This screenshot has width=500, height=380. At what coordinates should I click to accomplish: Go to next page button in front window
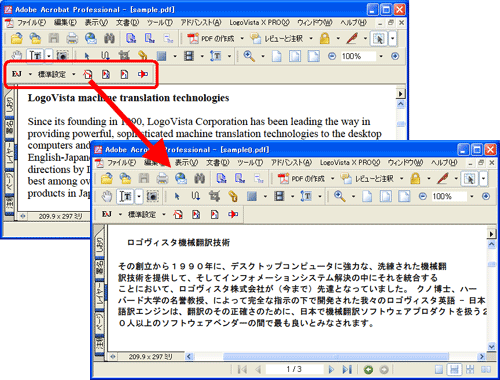pyautogui.click(x=331, y=369)
